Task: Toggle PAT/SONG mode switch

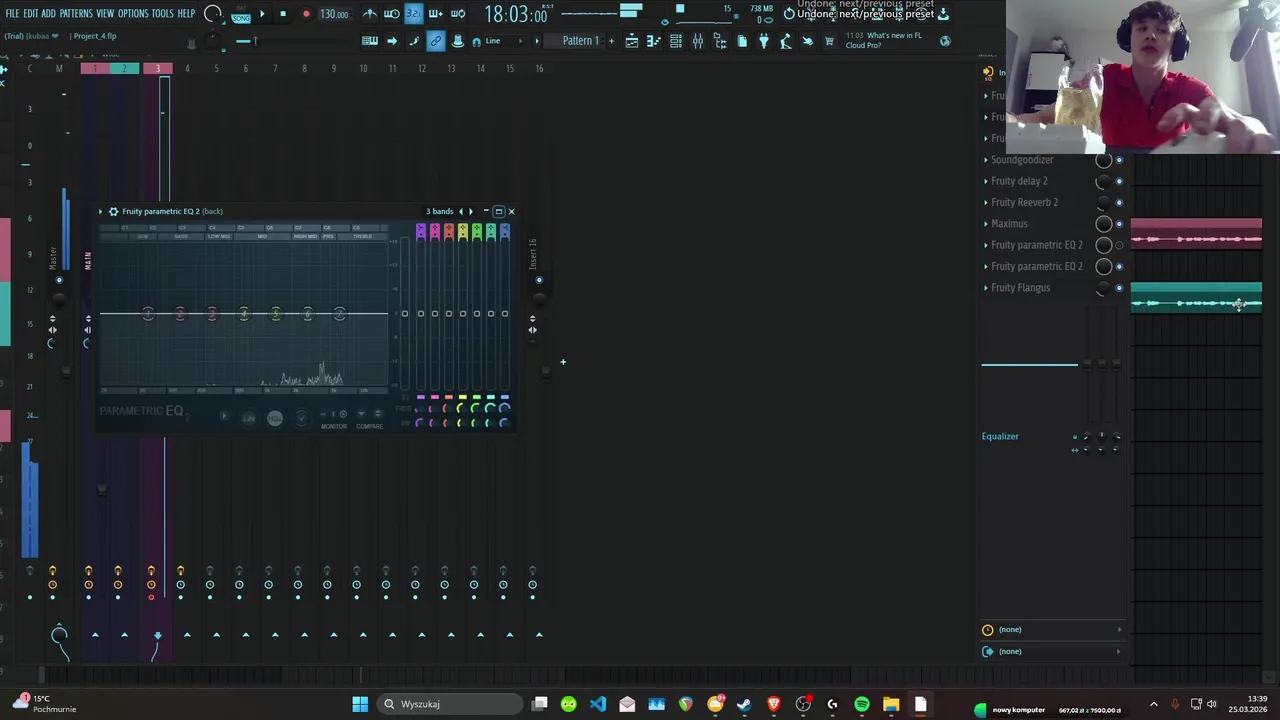Action: [241, 14]
